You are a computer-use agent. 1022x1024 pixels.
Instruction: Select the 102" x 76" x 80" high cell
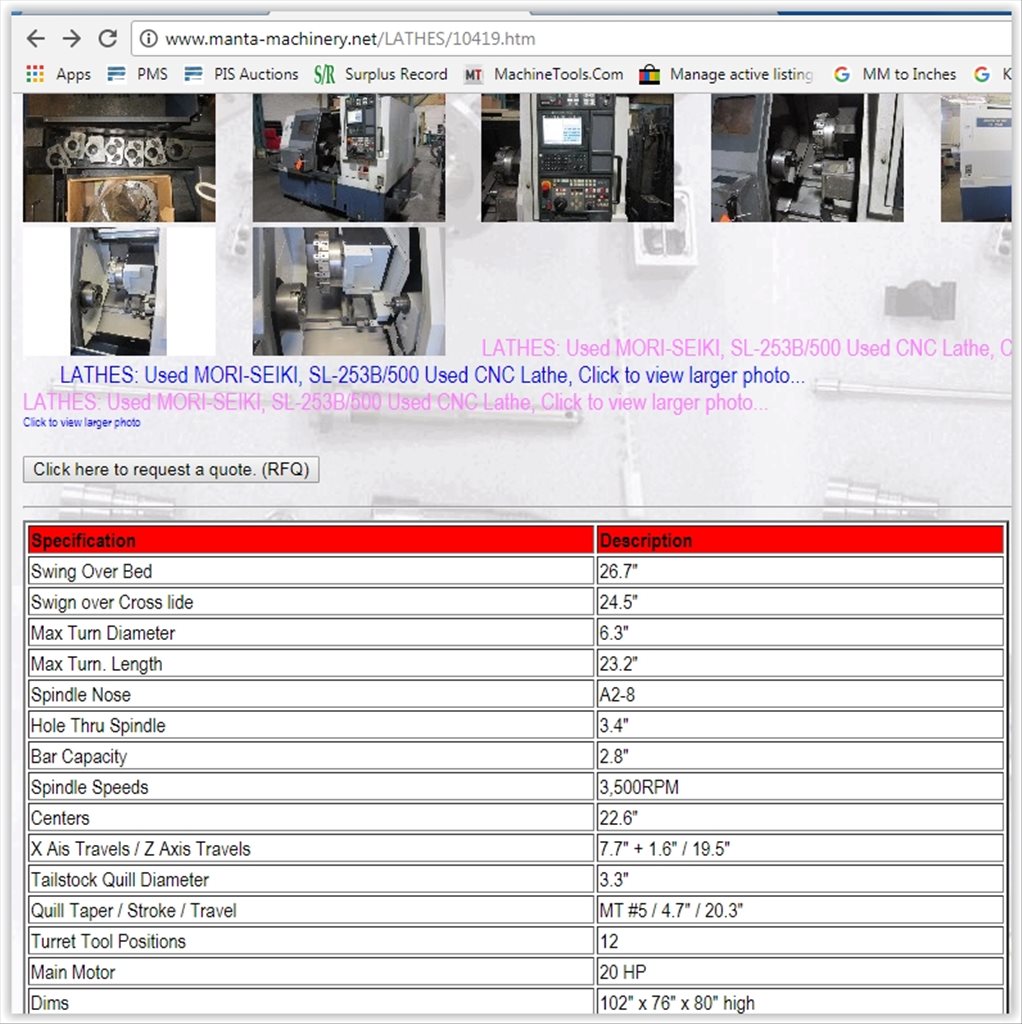[x=800, y=1002]
